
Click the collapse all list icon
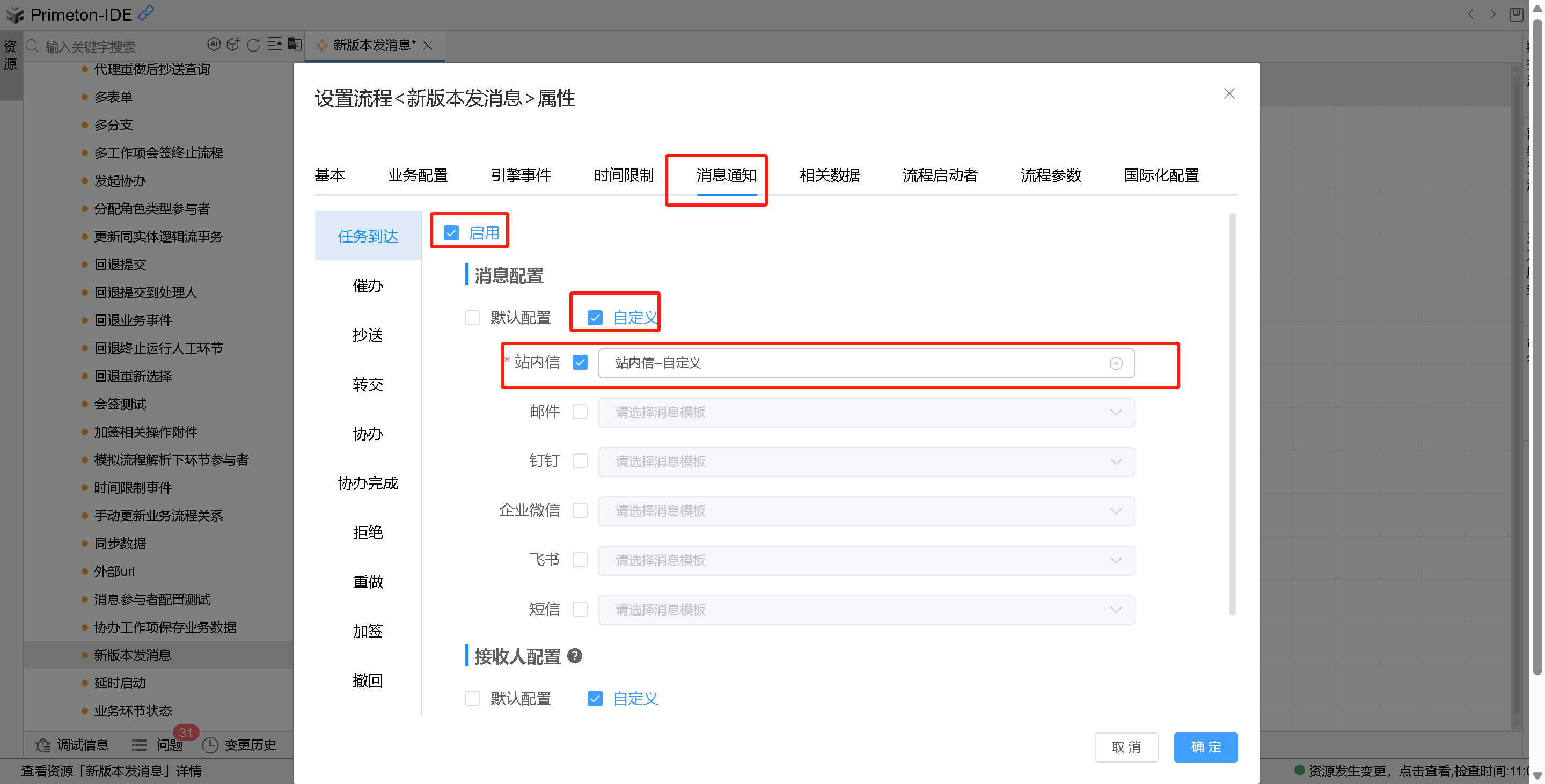tap(274, 45)
